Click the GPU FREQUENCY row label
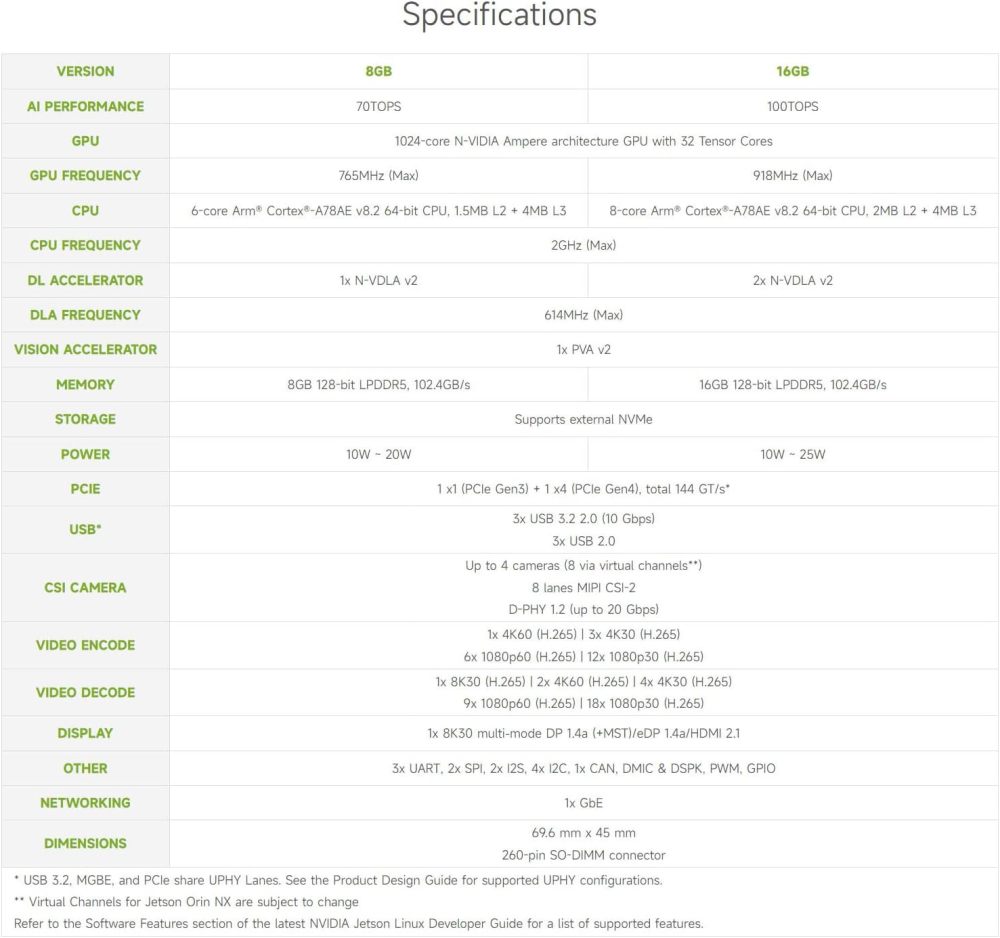The width and height of the screenshot is (1000, 938). [85, 176]
